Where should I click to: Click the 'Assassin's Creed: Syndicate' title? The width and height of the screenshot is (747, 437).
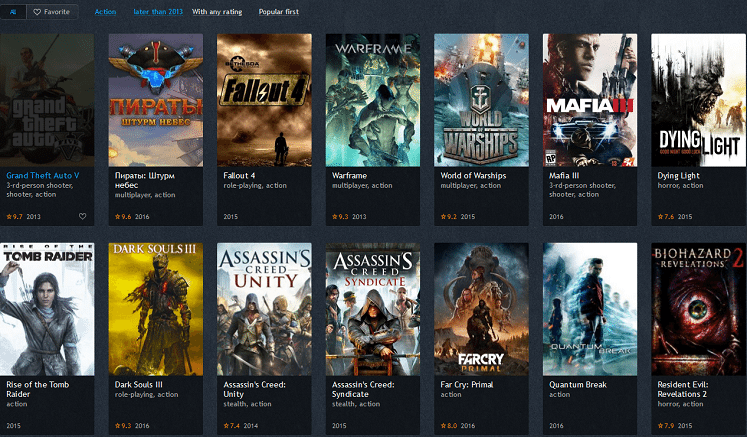[363, 389]
